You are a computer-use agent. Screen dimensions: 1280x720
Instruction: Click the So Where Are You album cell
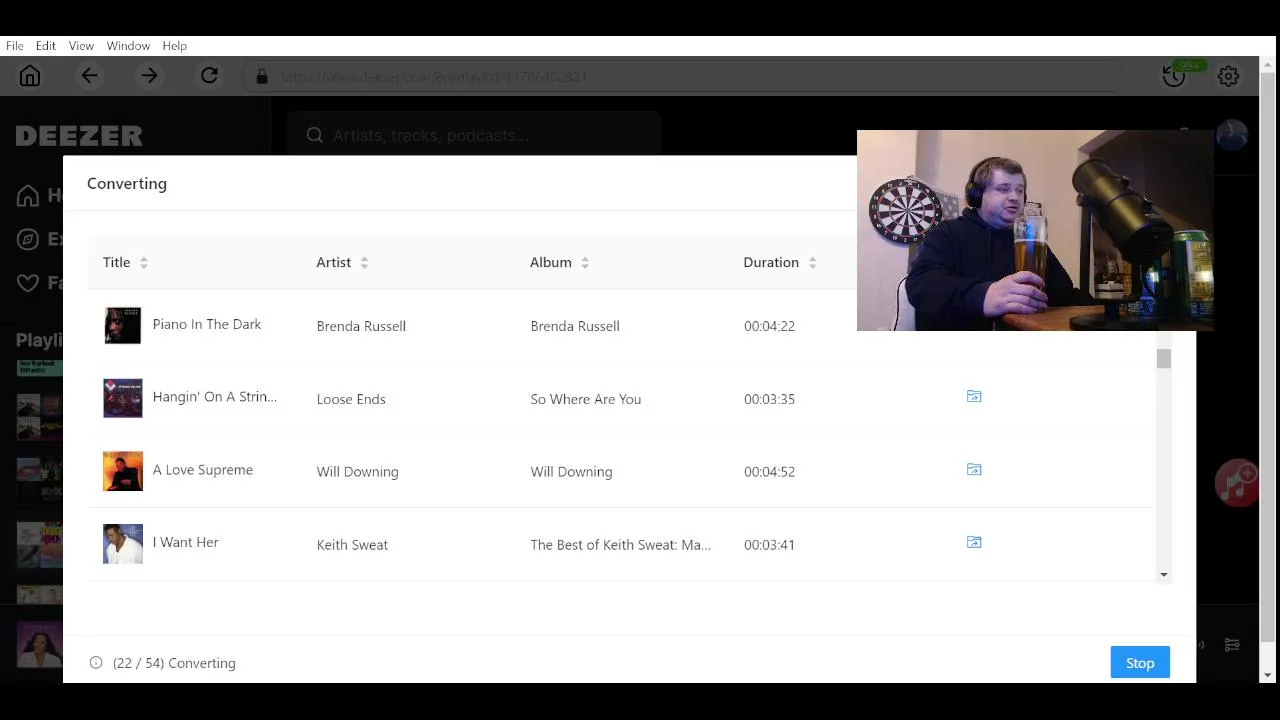[586, 399]
